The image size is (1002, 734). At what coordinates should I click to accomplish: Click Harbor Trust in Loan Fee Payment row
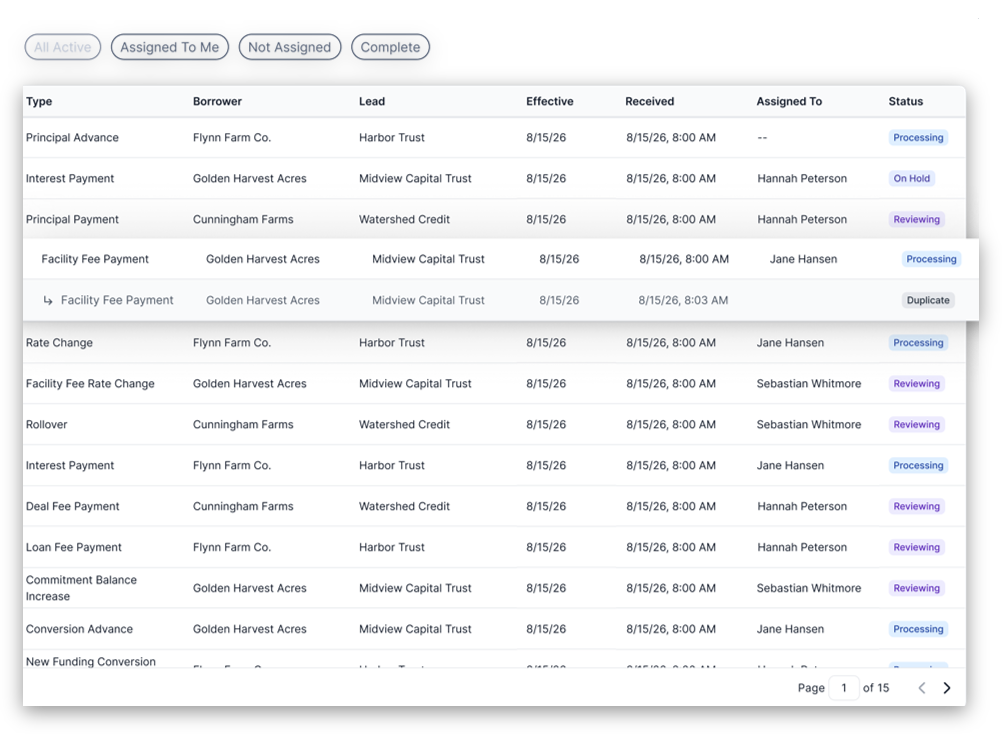392,547
